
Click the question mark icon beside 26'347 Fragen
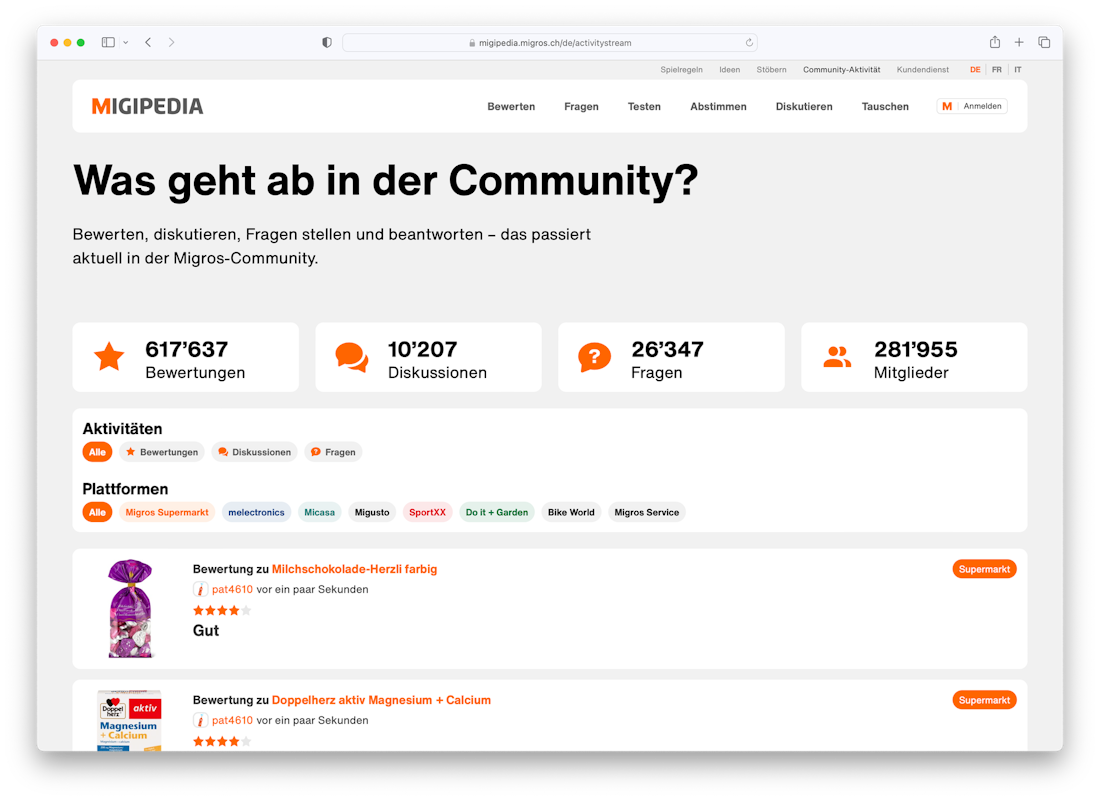(x=595, y=357)
